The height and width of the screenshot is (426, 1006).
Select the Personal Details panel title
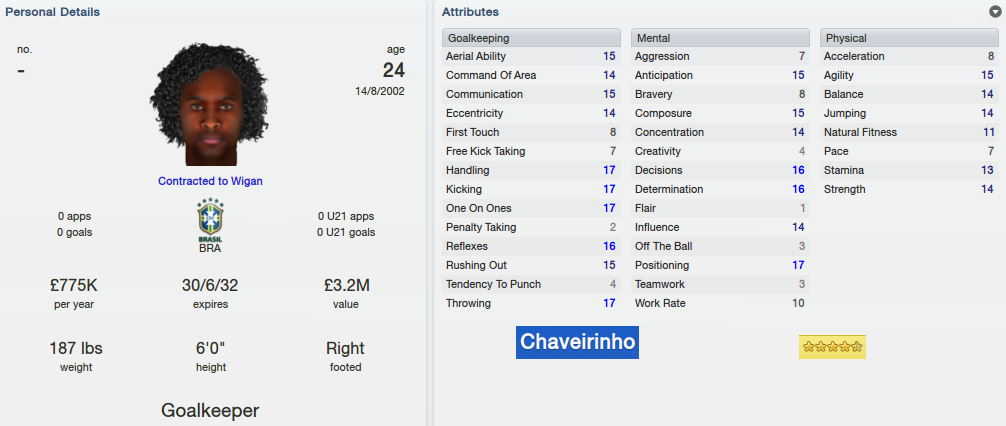[x=53, y=12]
